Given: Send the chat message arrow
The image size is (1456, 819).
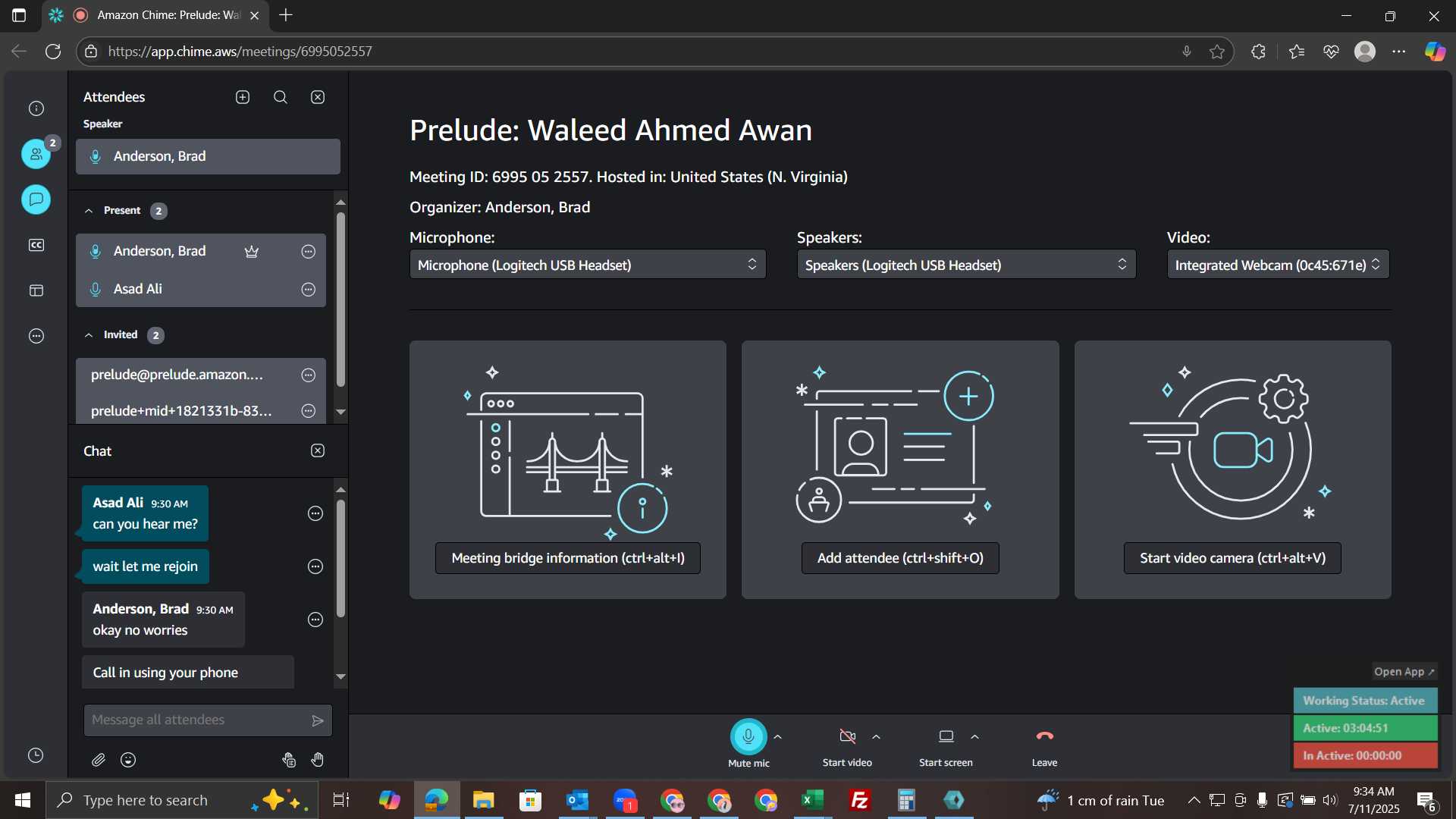Looking at the screenshot, I should [318, 720].
